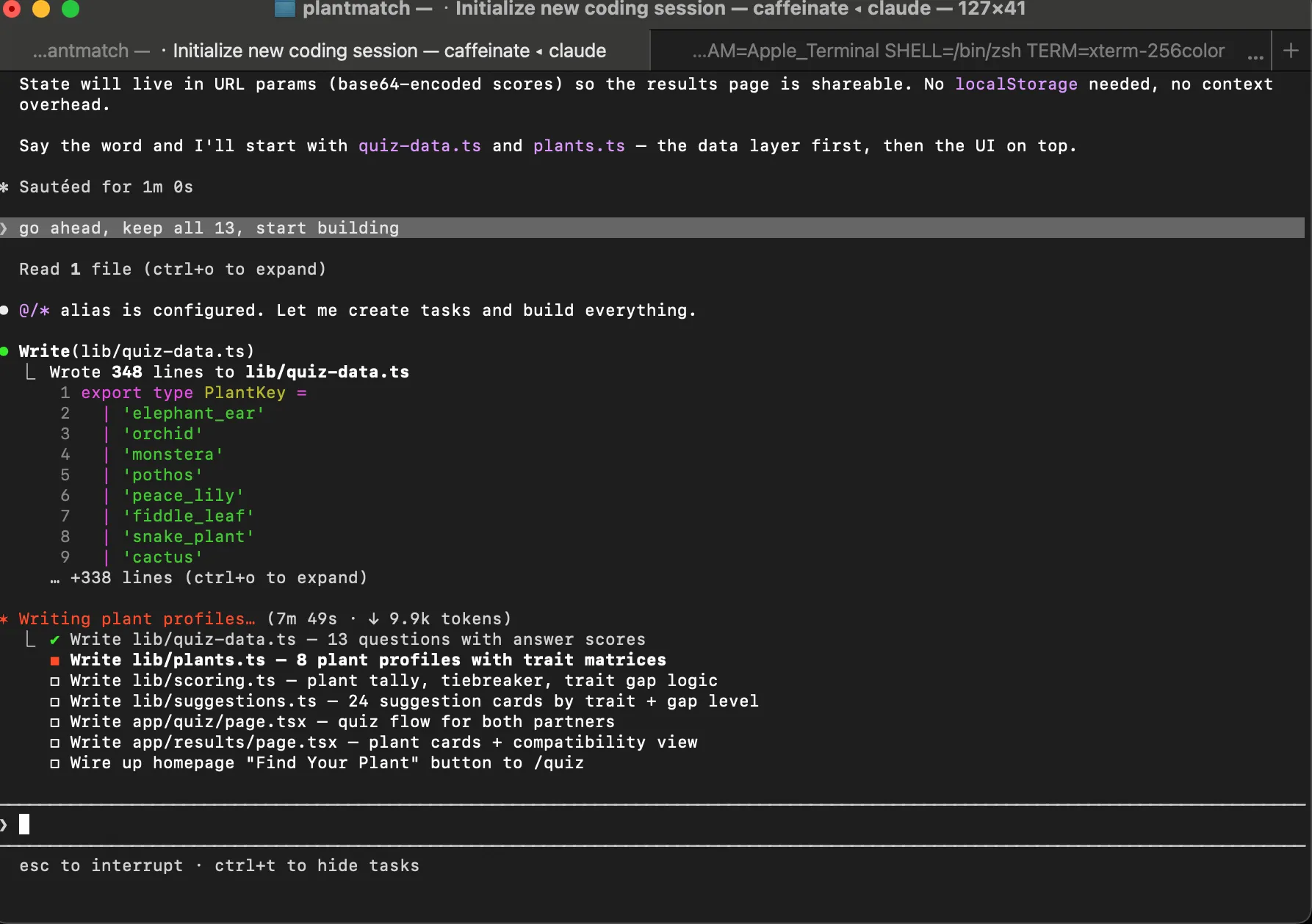This screenshot has height=924, width=1312.
Task: Click the checkbox for Write lib/scoring.ts task
Action: pyautogui.click(x=54, y=681)
